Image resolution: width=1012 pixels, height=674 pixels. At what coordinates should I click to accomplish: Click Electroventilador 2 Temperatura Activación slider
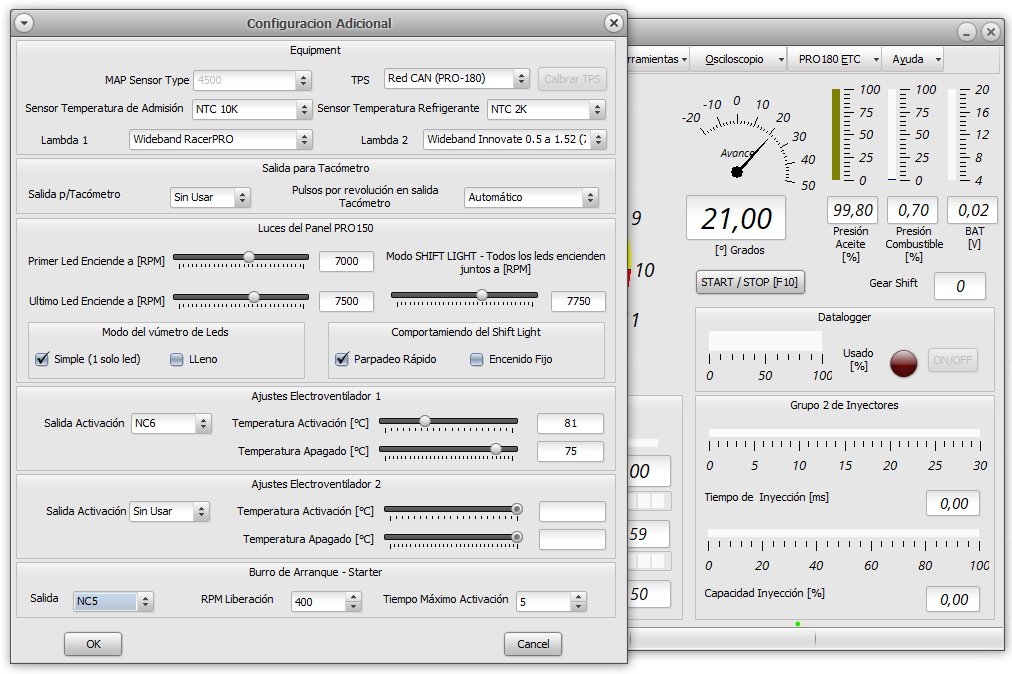tap(453, 513)
